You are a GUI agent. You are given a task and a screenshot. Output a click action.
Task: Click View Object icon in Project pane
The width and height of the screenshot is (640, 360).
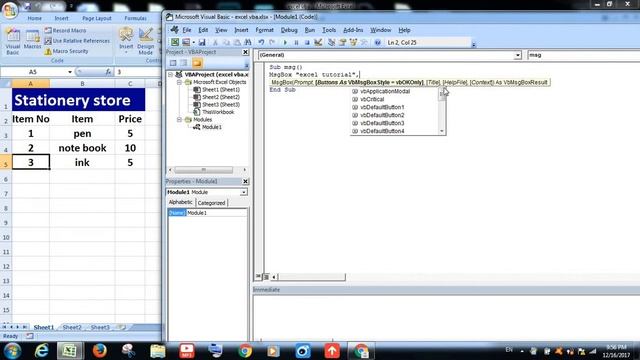pos(184,63)
